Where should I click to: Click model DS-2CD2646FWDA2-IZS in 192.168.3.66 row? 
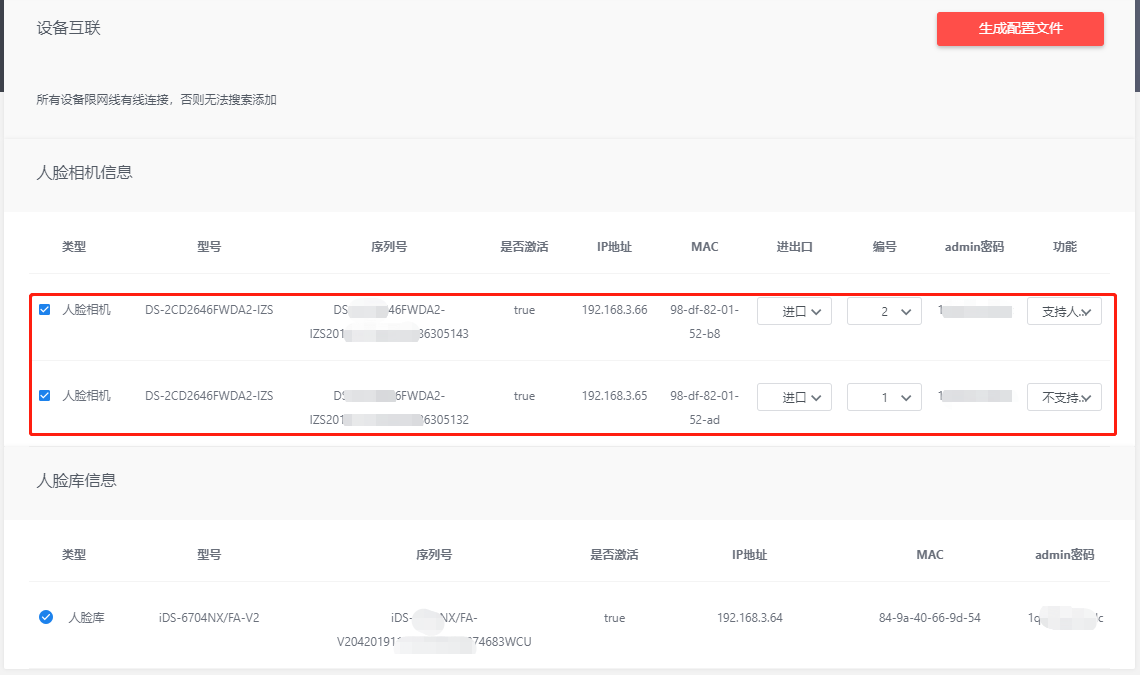(x=209, y=310)
